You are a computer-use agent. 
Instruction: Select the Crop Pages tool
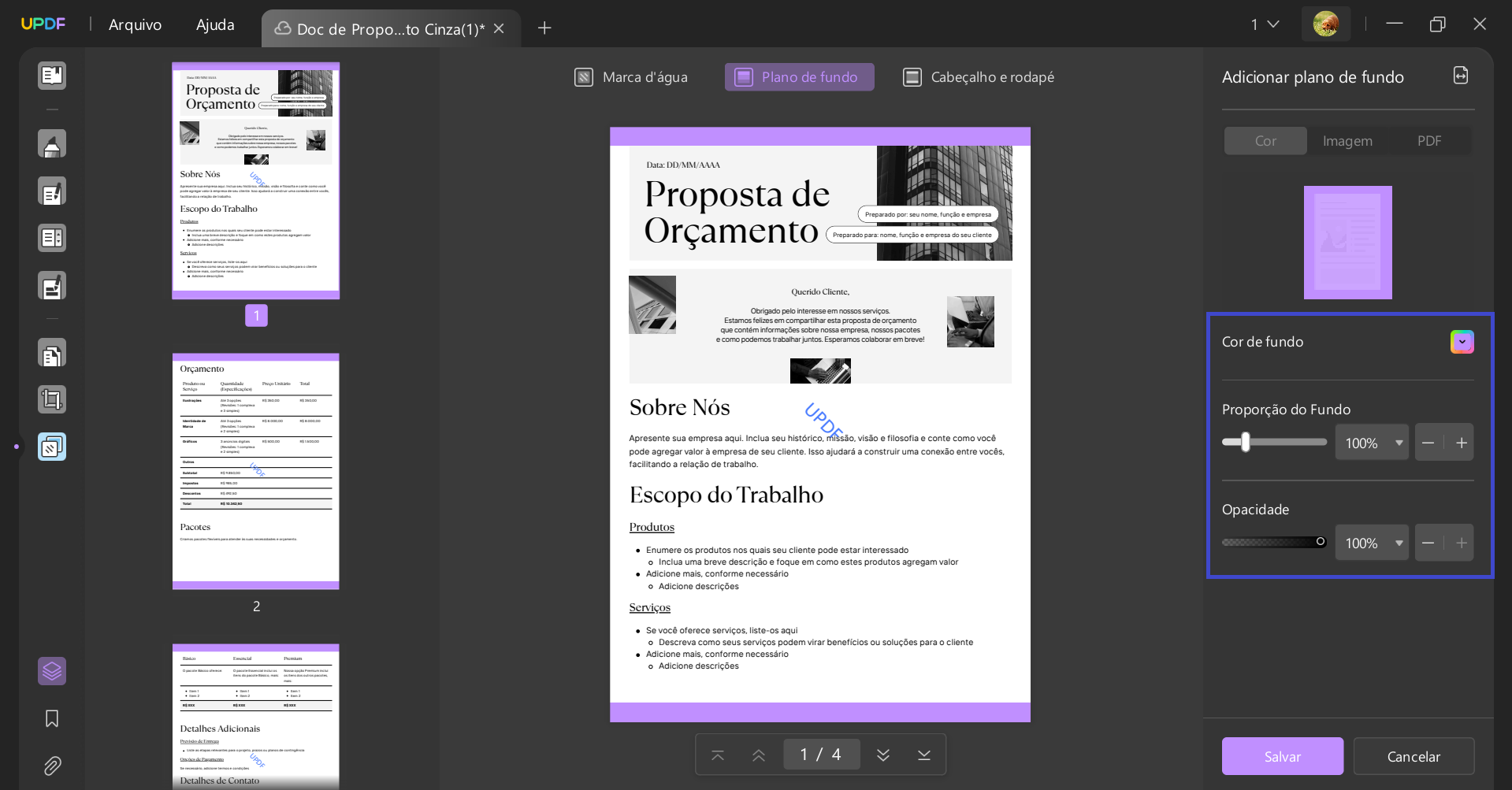click(x=51, y=399)
